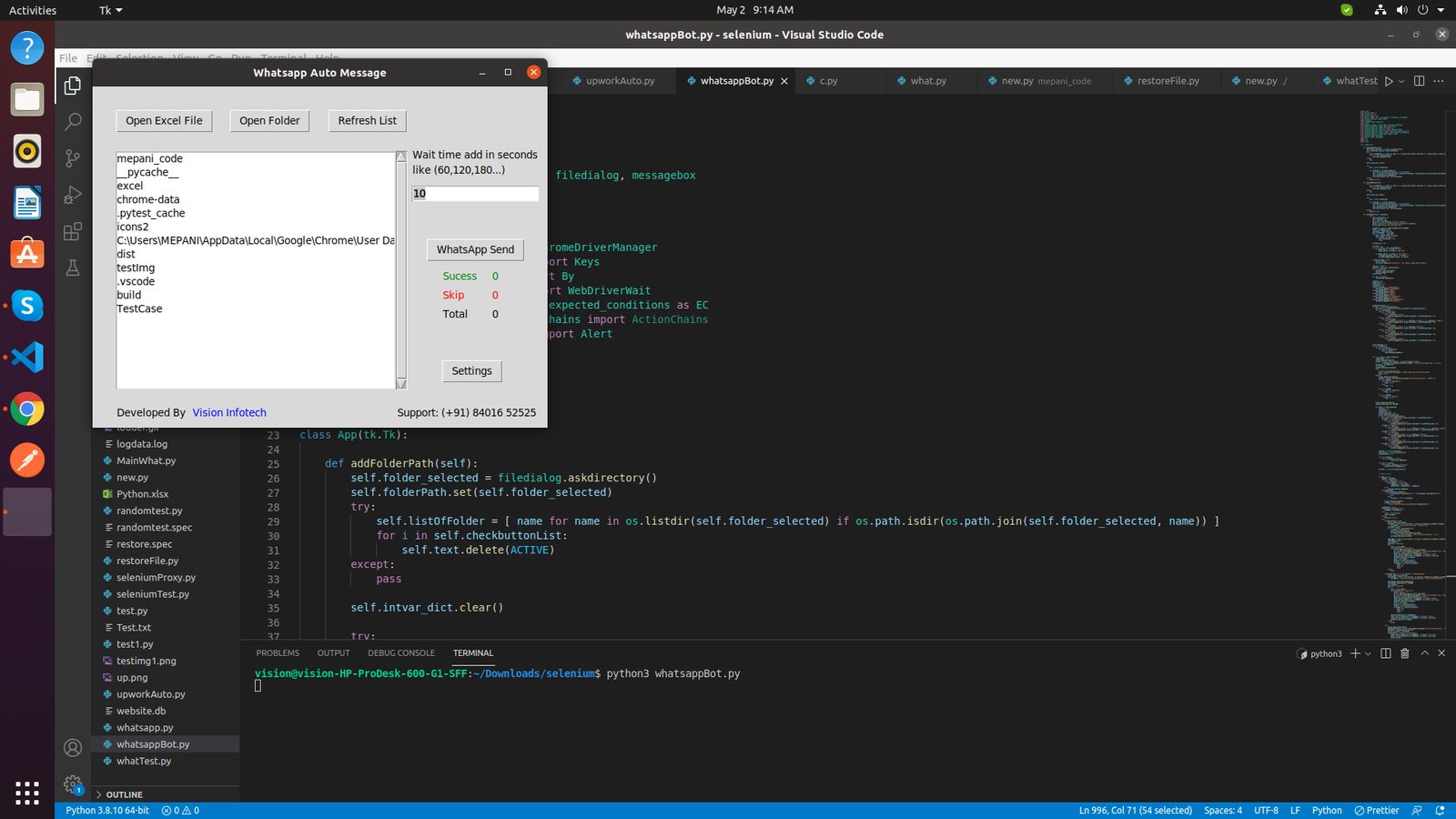Viewport: 1456px width, 819px height.
Task: Open the OUTPUT panel tab
Action: (333, 653)
